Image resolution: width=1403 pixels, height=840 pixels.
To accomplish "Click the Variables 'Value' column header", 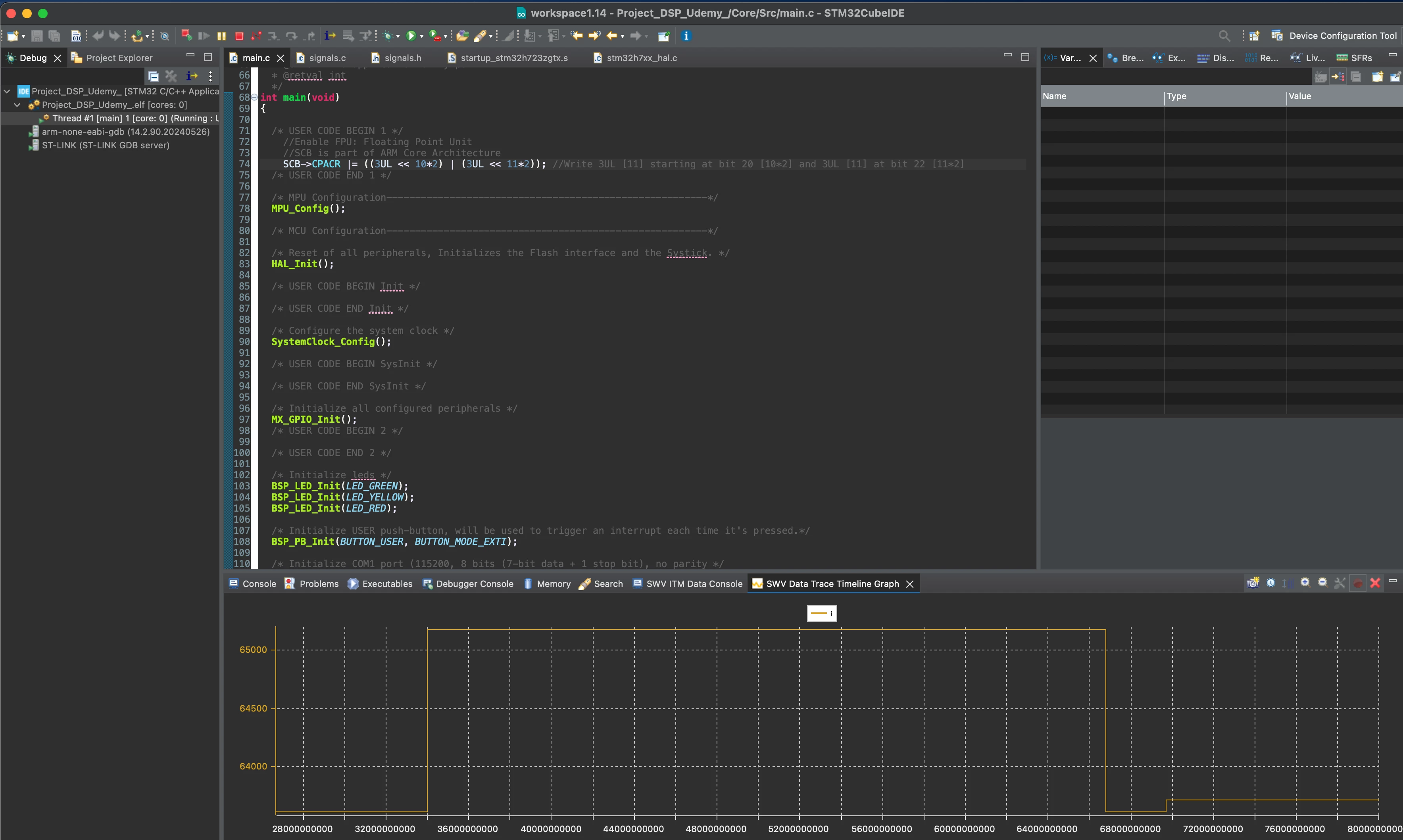I will (1345, 96).
